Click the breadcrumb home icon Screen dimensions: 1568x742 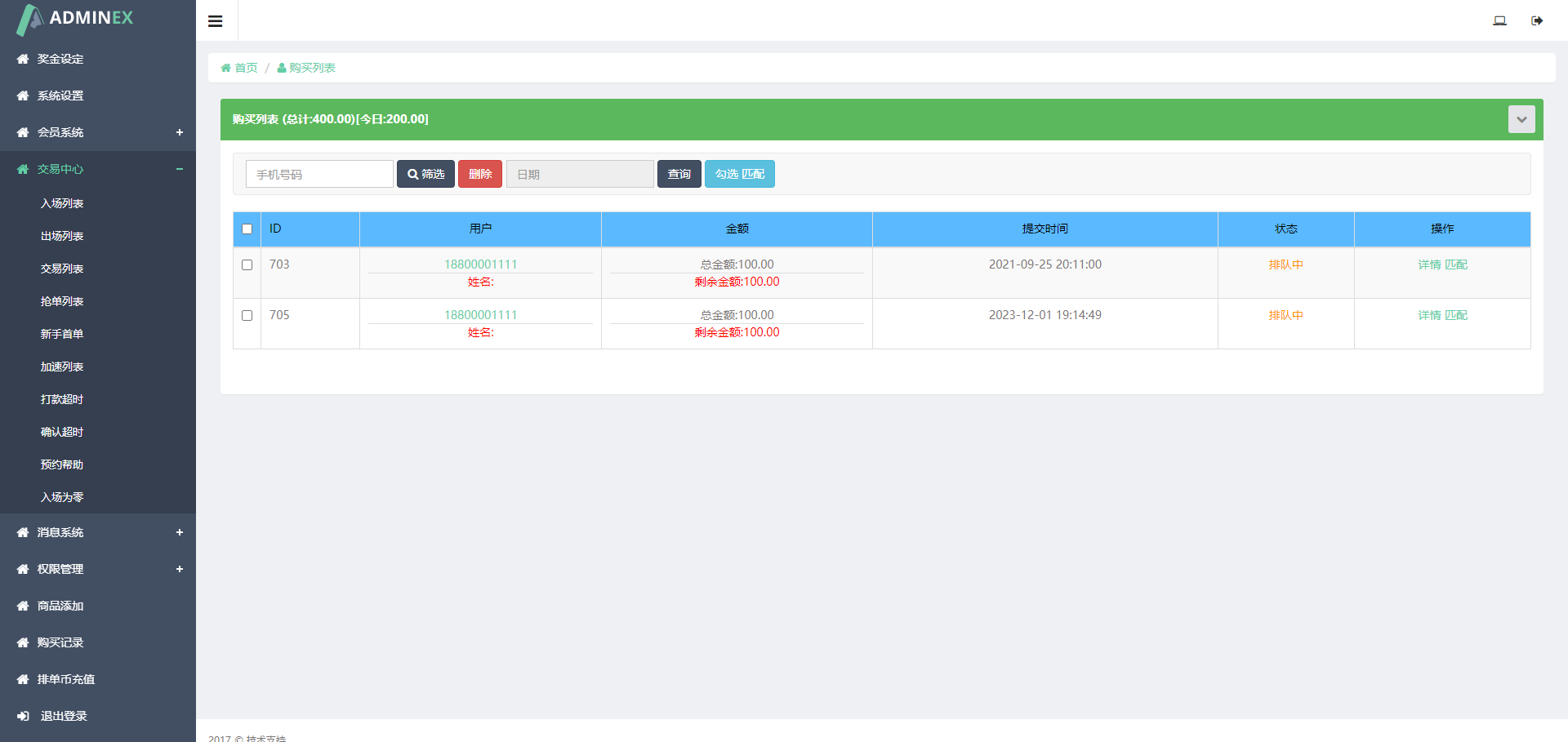pos(226,68)
